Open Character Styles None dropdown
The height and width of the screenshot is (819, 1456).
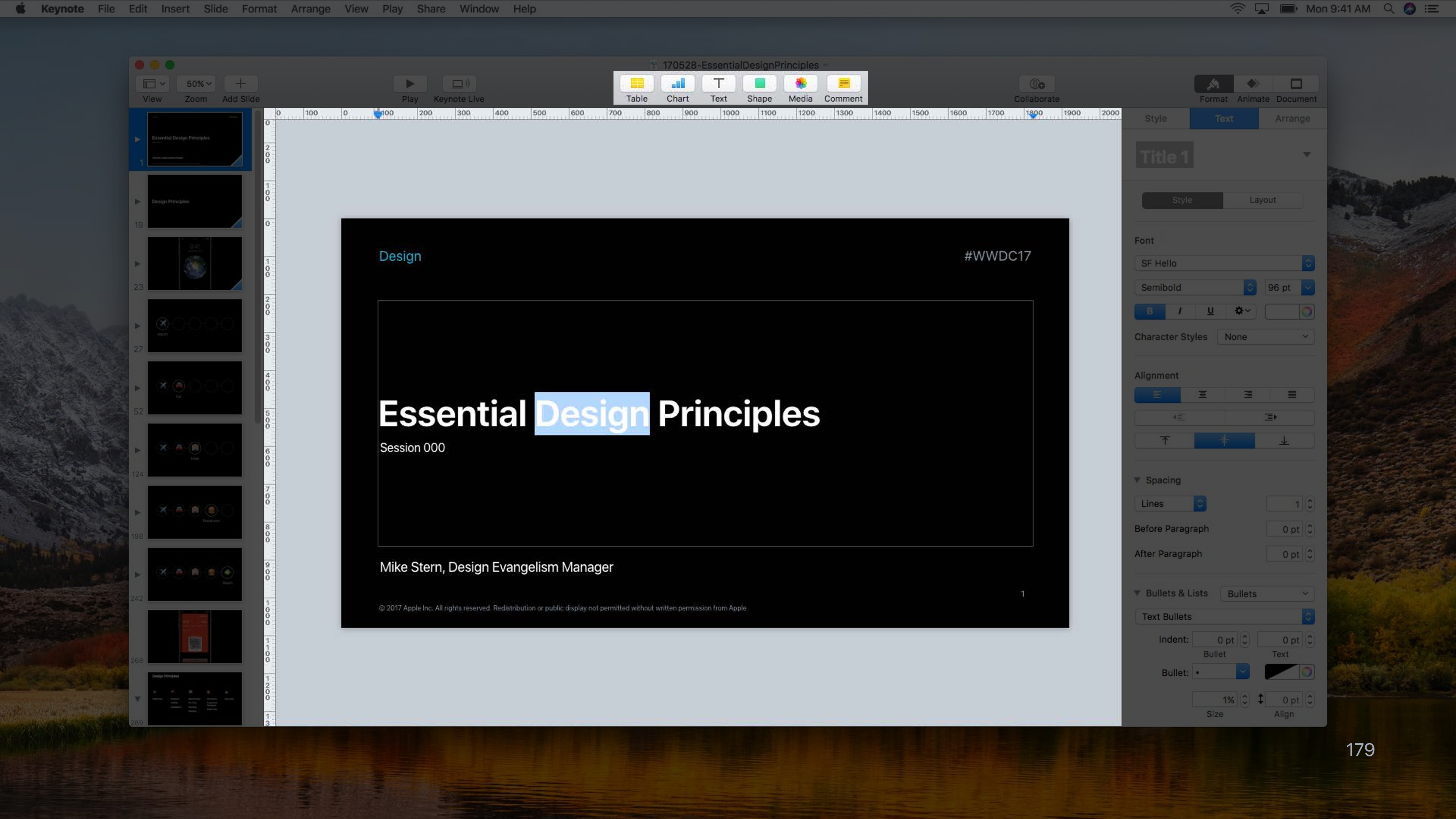coord(1266,337)
